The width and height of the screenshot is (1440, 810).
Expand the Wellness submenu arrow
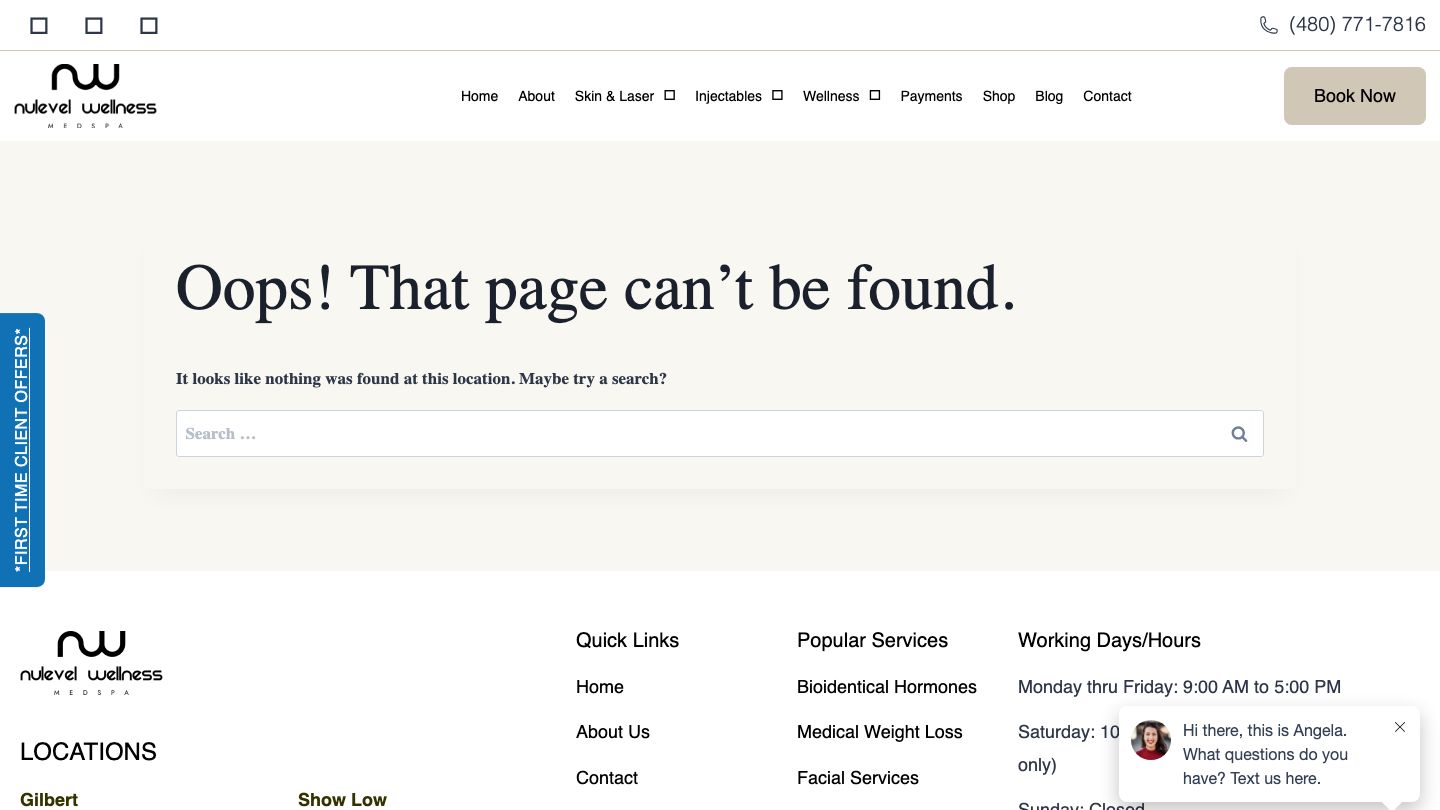click(875, 95)
